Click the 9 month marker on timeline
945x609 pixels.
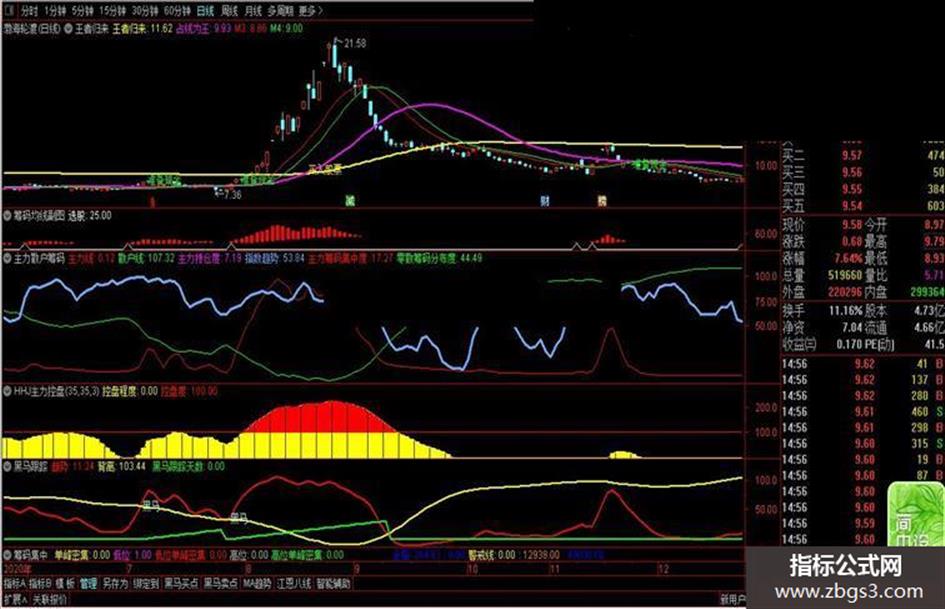tap(357, 569)
